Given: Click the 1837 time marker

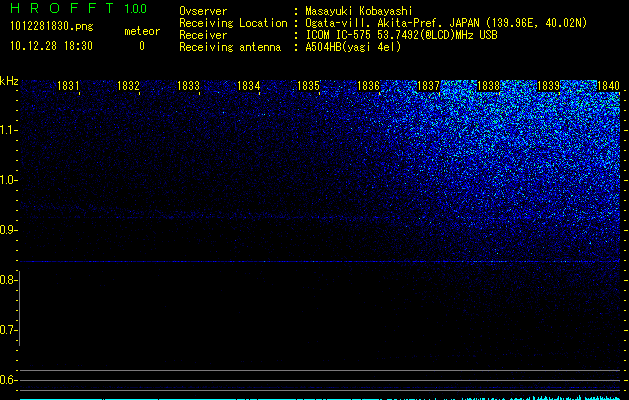Looking at the screenshot, I should pos(428,85).
